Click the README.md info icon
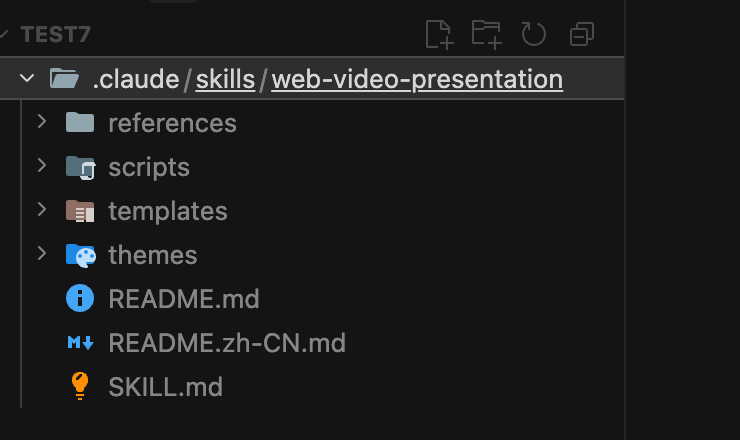The height and width of the screenshot is (440, 740). click(x=80, y=298)
